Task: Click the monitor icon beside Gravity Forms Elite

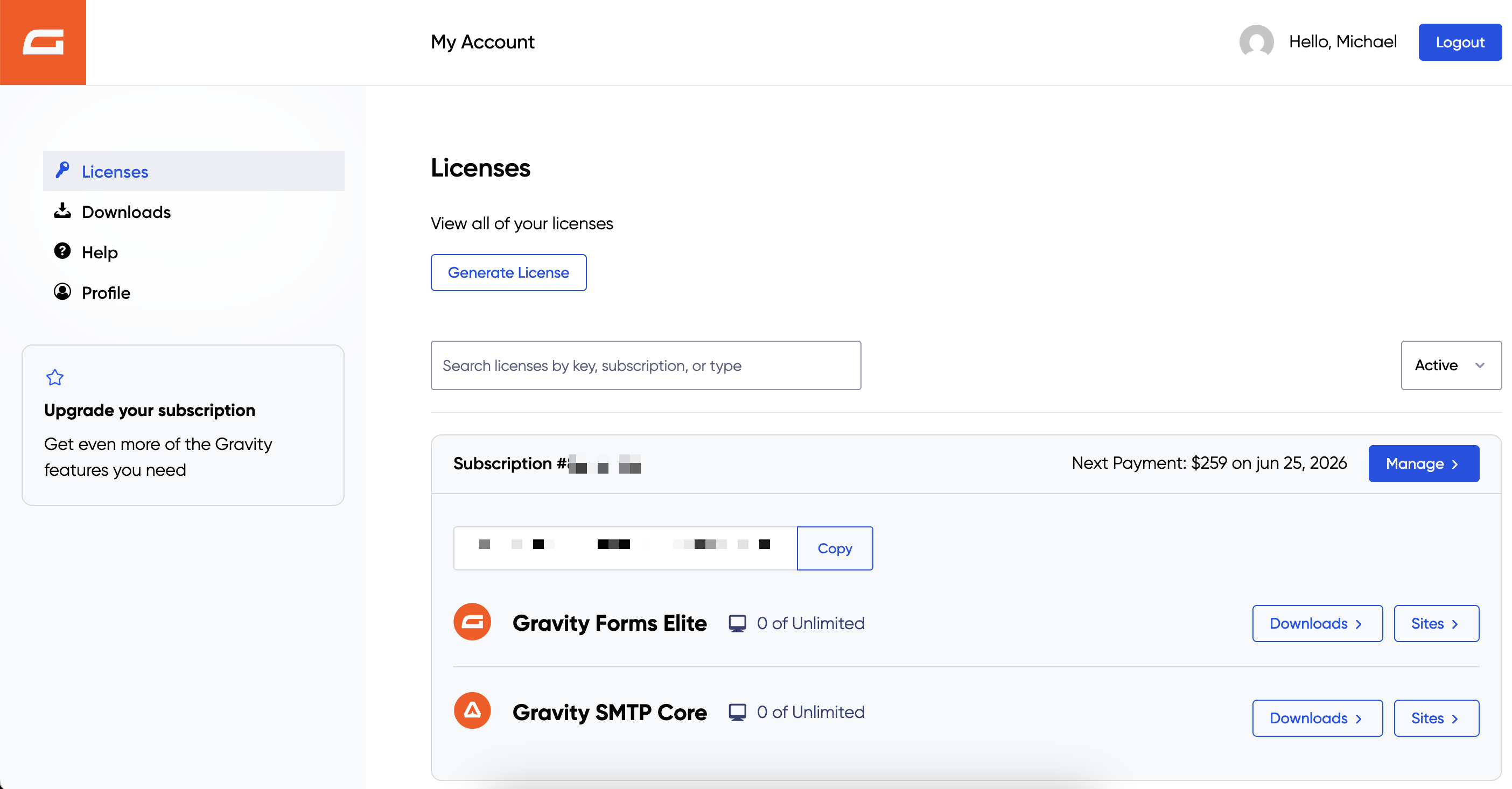Action: pos(737,623)
